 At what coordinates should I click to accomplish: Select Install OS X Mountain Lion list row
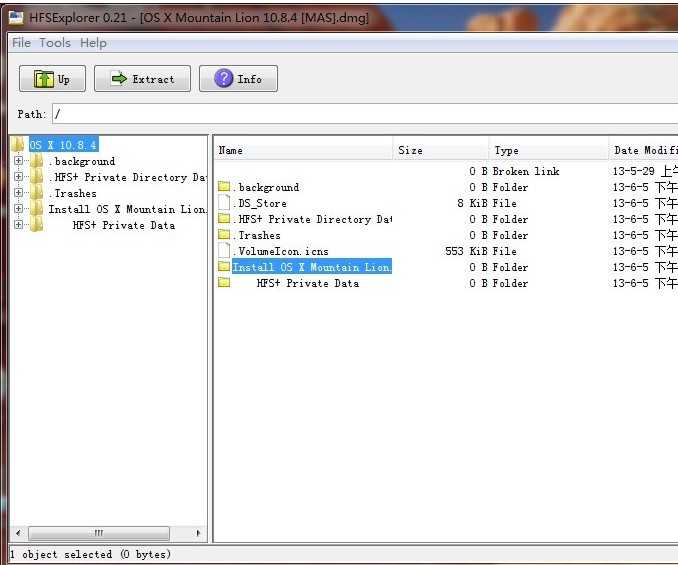pos(446,267)
